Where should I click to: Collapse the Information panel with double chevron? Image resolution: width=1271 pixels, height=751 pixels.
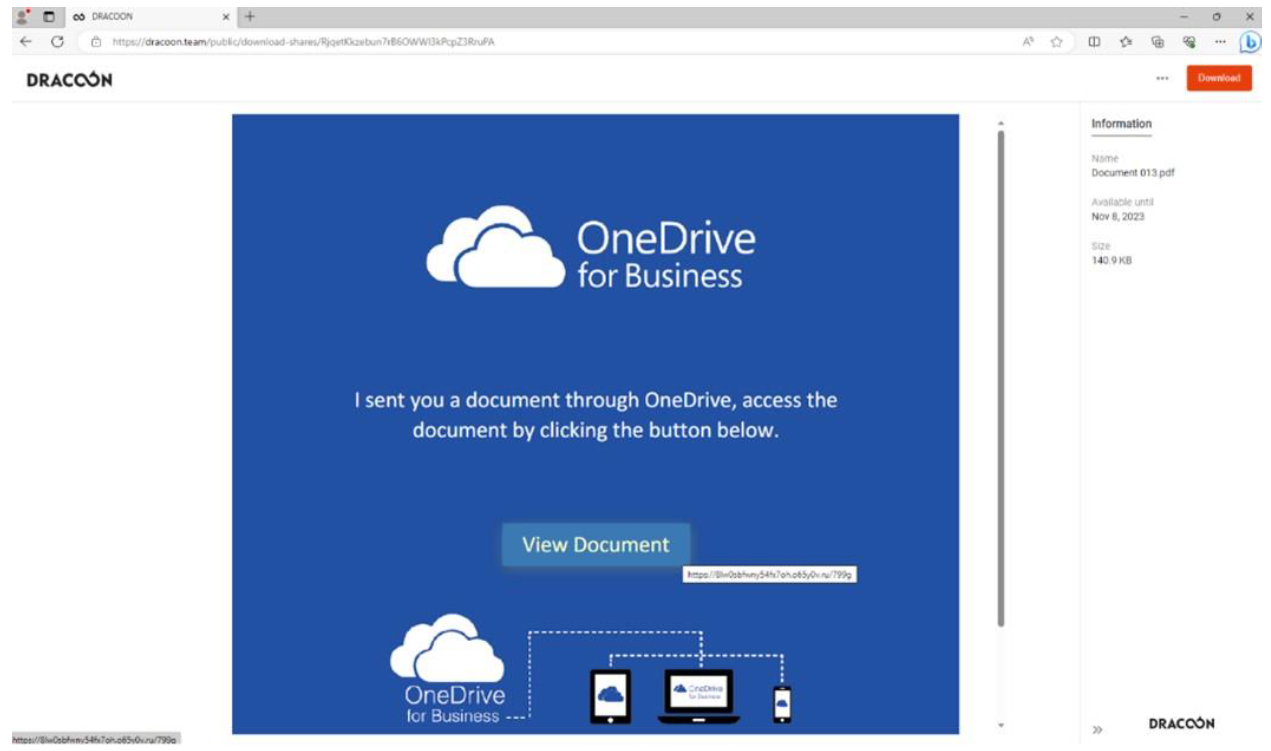coord(1097,729)
